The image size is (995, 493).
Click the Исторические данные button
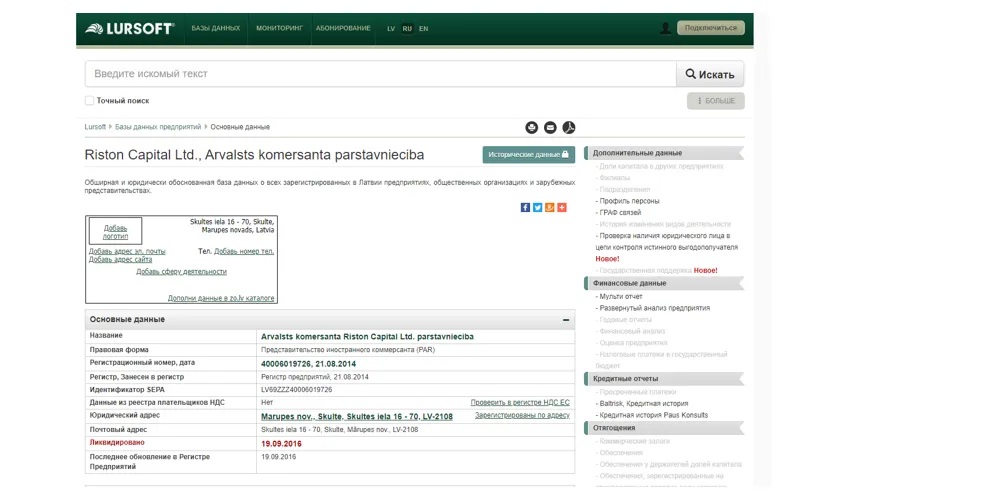(x=528, y=155)
